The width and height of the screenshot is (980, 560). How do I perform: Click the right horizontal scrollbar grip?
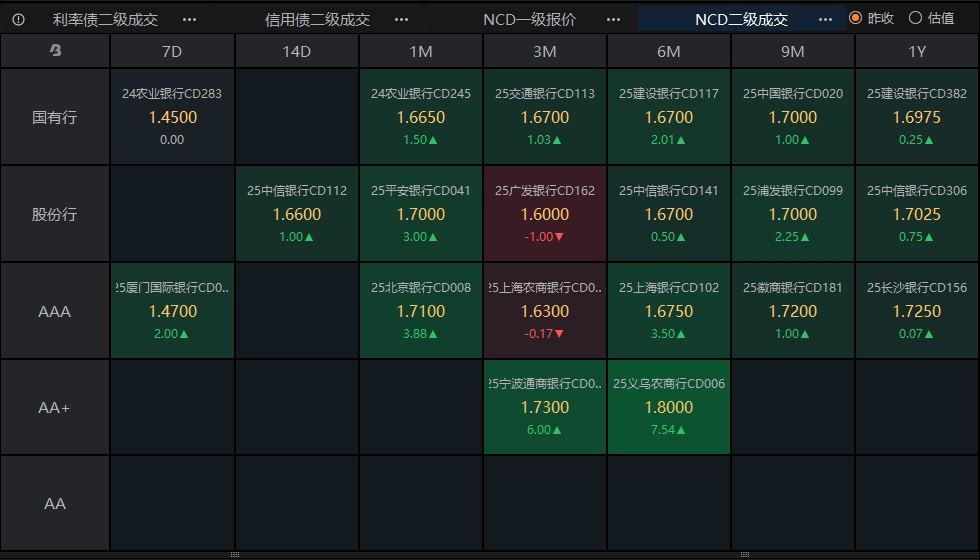pos(744,554)
